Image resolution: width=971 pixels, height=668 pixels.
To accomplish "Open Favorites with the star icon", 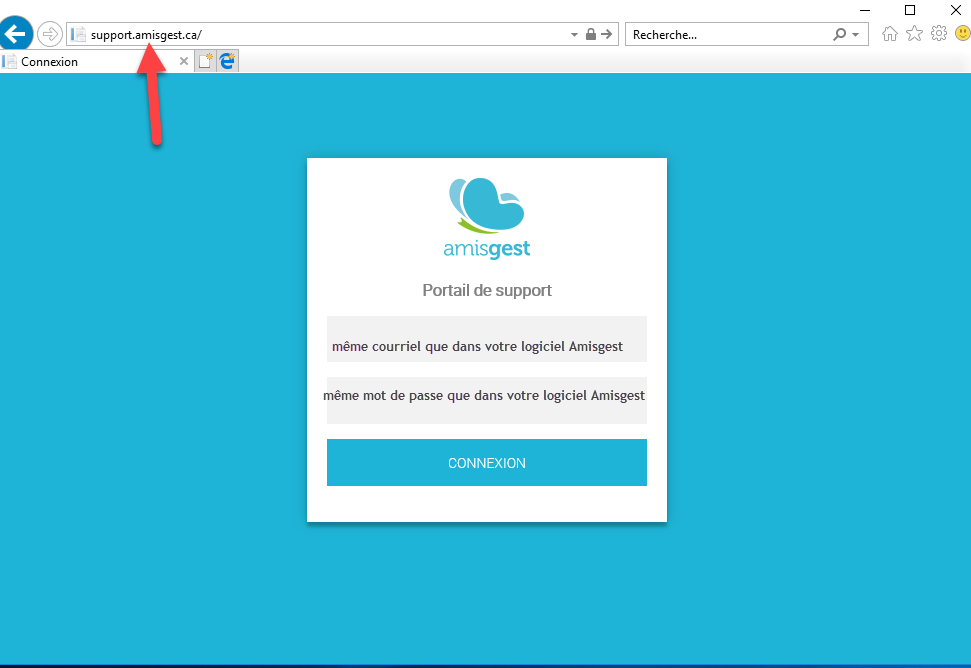I will coord(914,33).
